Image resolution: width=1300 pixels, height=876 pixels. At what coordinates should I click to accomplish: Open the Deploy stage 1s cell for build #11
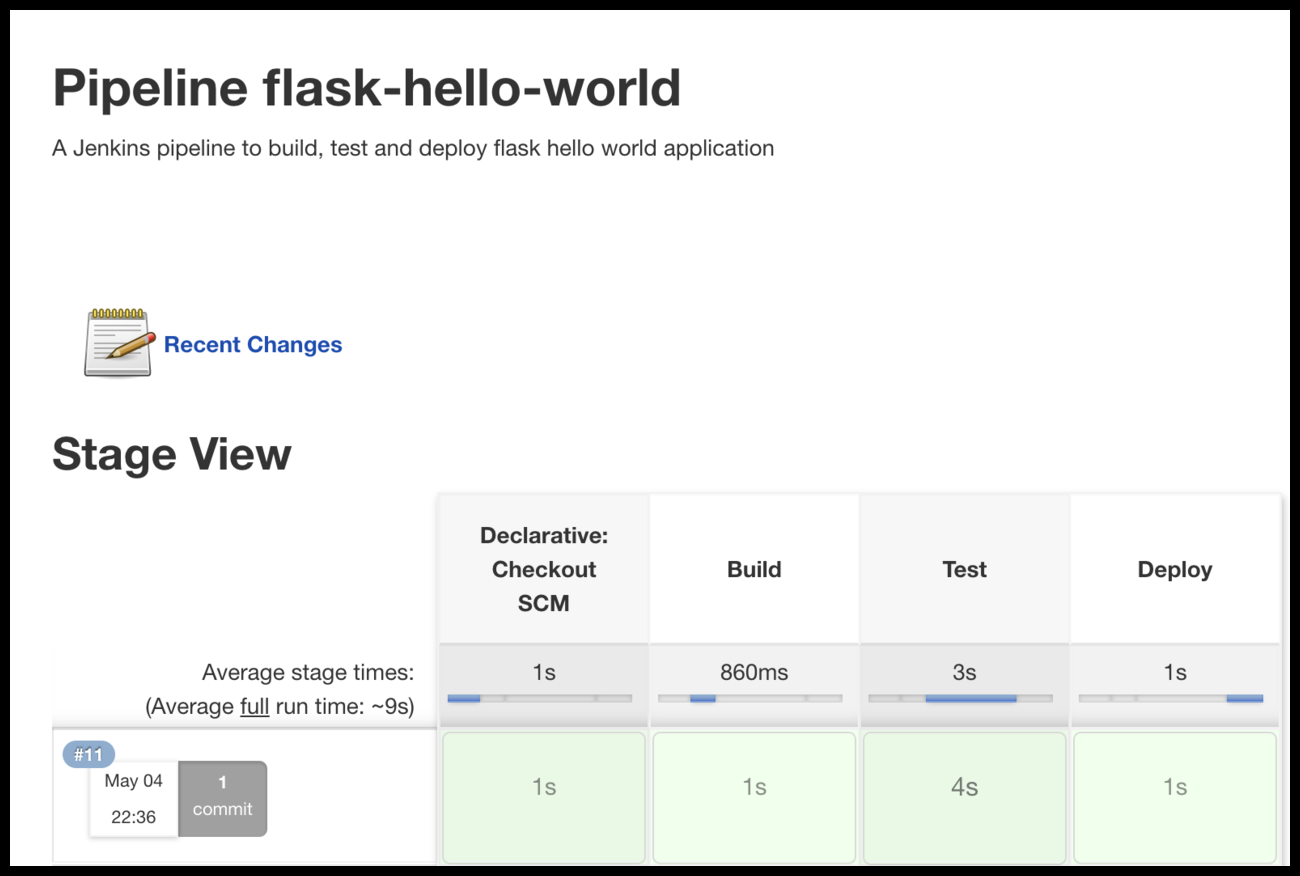[x=1175, y=797]
